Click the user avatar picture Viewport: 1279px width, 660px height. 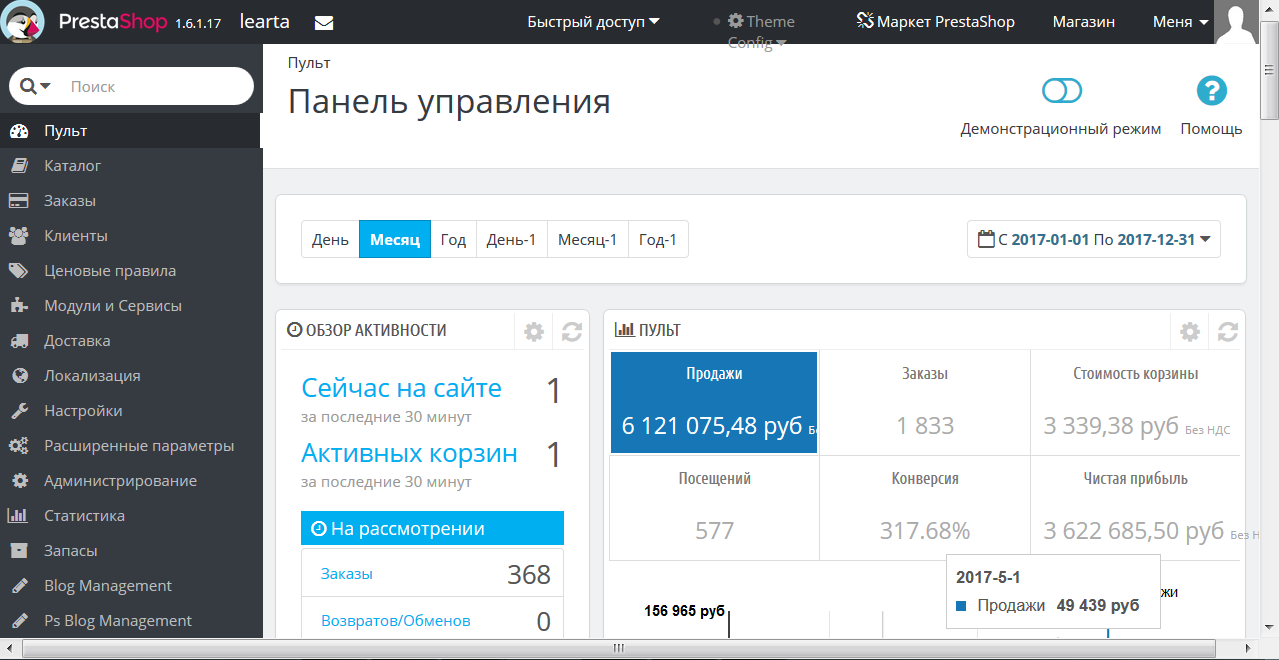pyautogui.click(x=1236, y=22)
